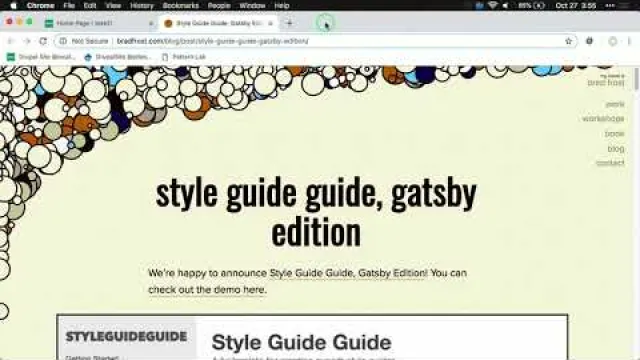Open the Chrome application menu

40,6
